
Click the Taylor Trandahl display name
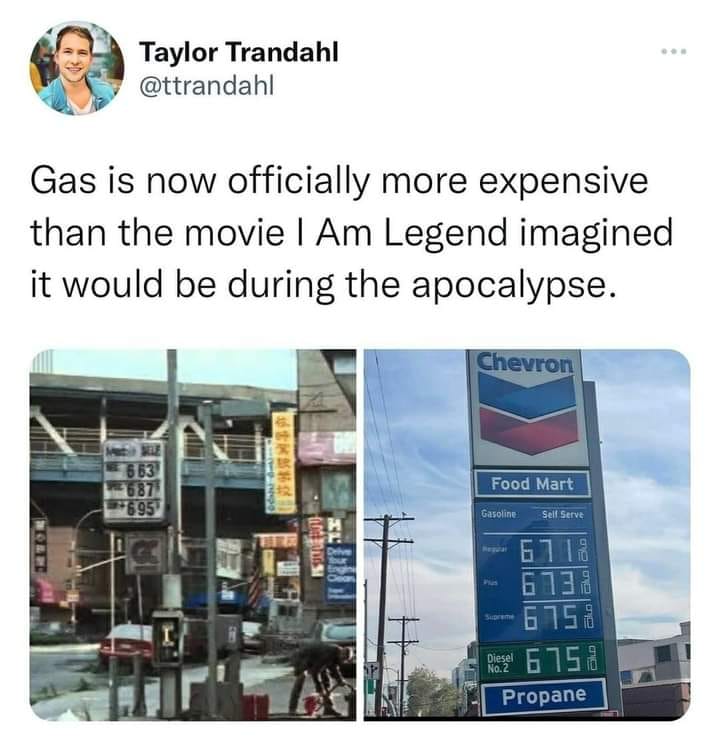(x=239, y=52)
